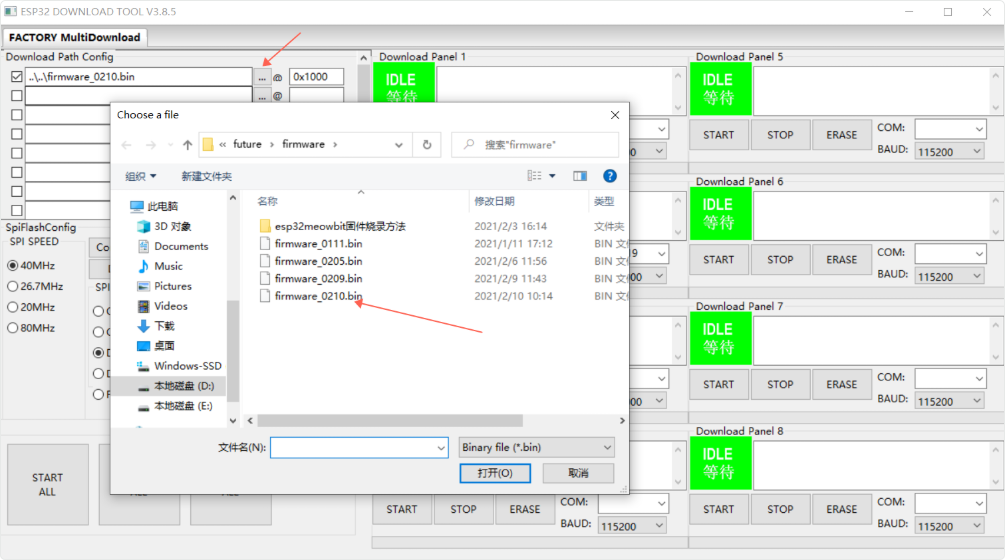
Task: Switch to FACTORY MultiDownload tab
Action: point(74,37)
